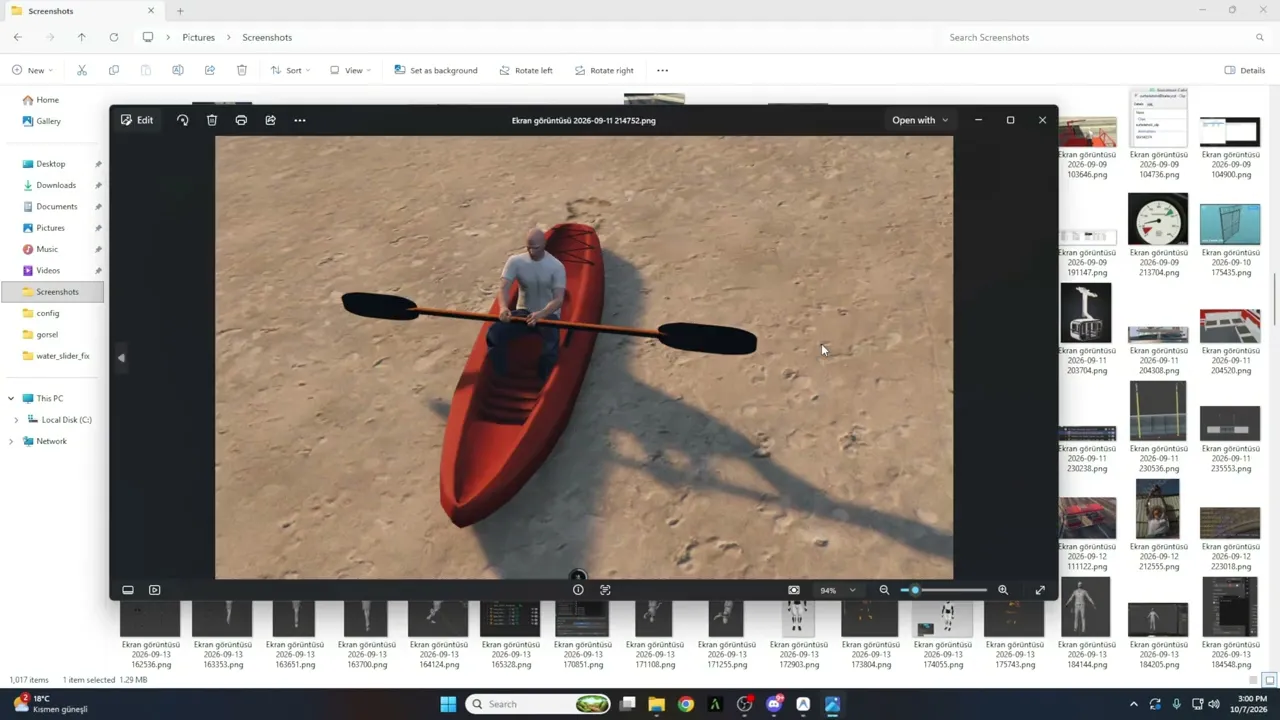Click Explorer toolbar's Share icon
Viewport: 1280px width, 720px height.
click(x=210, y=70)
